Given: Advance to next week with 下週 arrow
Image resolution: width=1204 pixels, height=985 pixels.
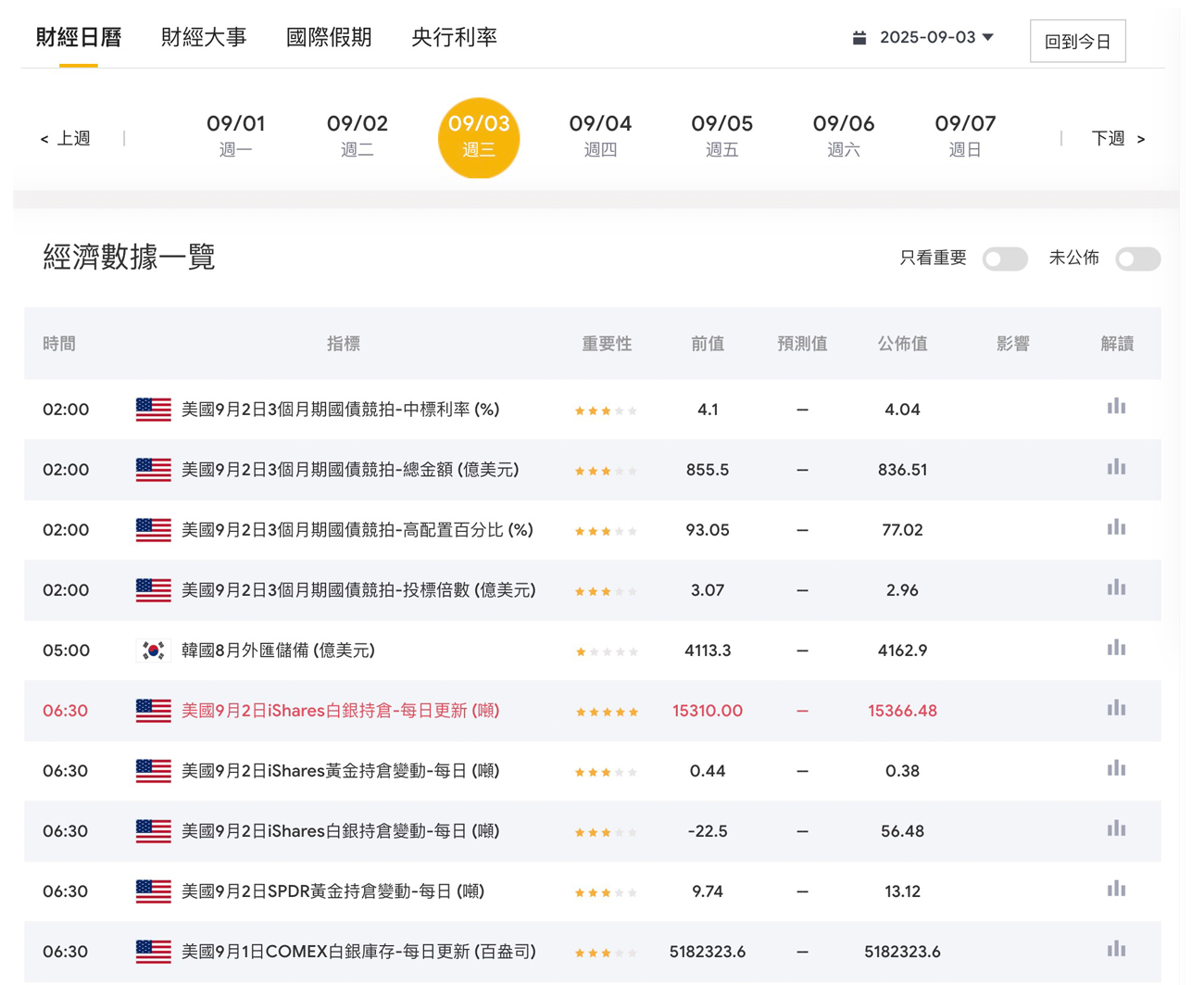Looking at the screenshot, I should (1118, 138).
